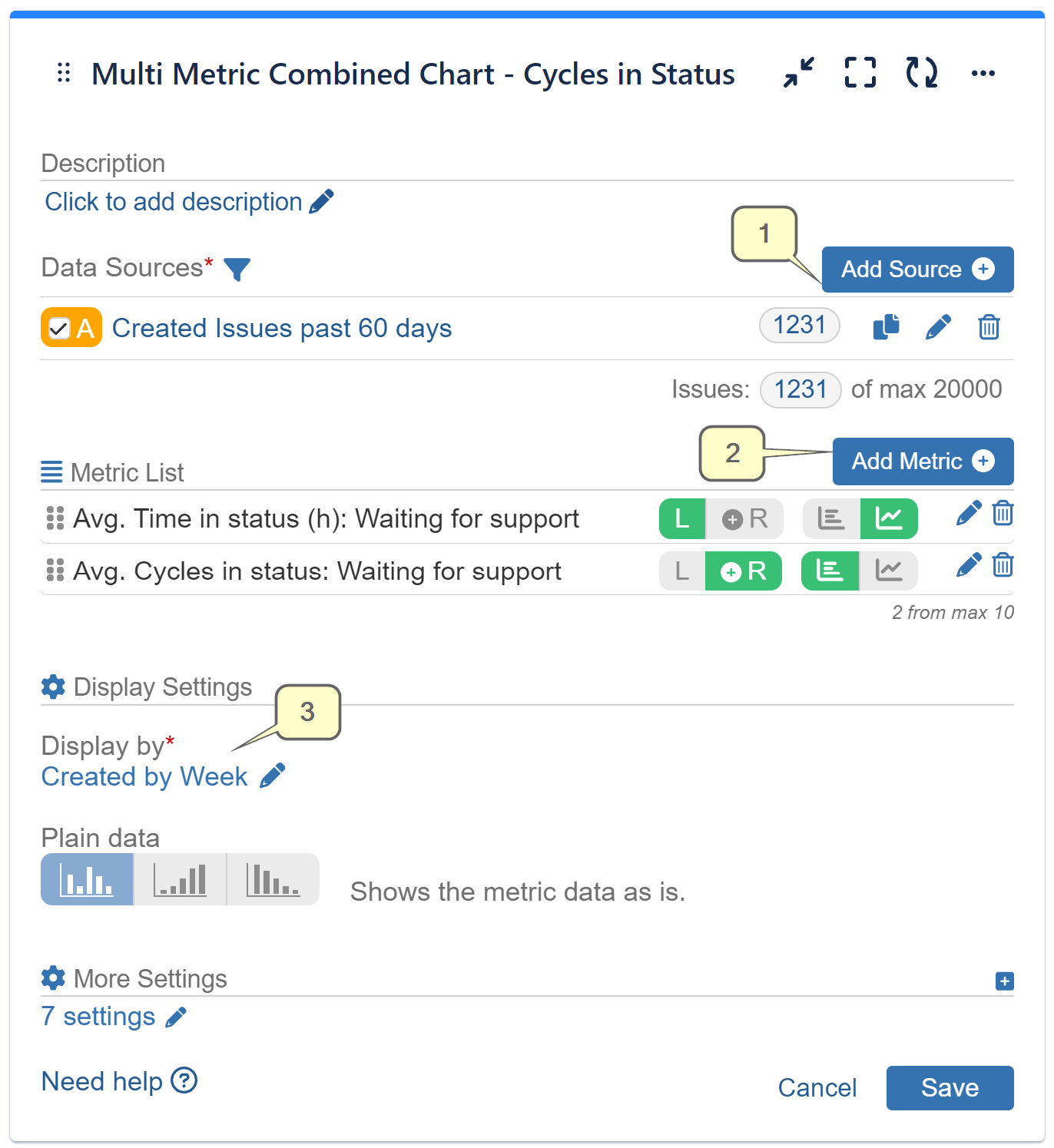This screenshot has width=1054, height=1148.
Task: Open the gadget options ellipsis menu
Action: click(x=984, y=73)
